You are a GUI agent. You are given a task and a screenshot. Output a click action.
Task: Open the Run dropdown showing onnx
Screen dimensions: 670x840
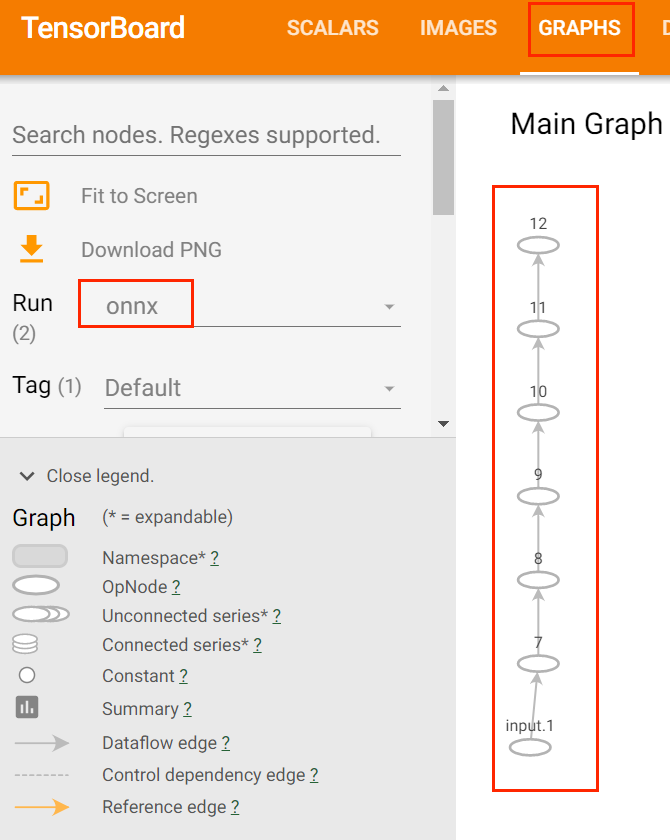[x=251, y=306]
